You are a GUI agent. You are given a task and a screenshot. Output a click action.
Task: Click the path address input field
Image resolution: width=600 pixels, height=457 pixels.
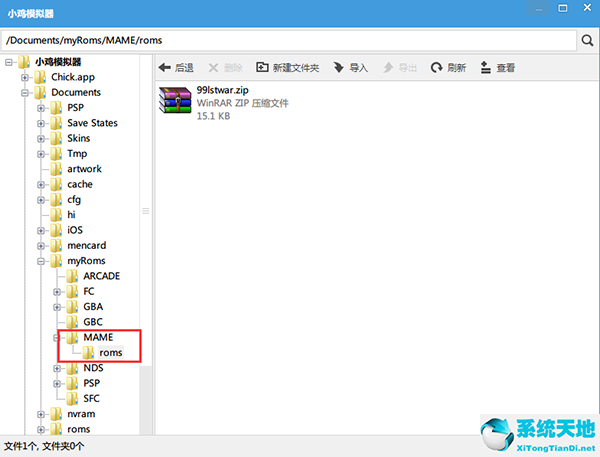coord(288,41)
